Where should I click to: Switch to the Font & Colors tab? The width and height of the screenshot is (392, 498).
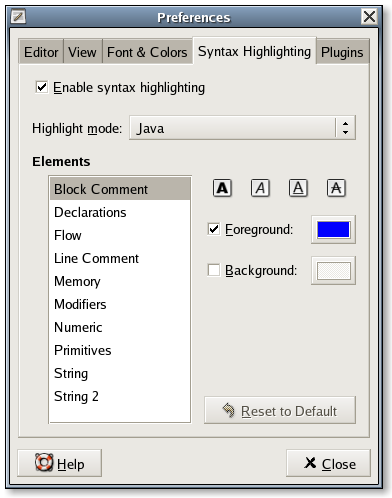coord(147,52)
